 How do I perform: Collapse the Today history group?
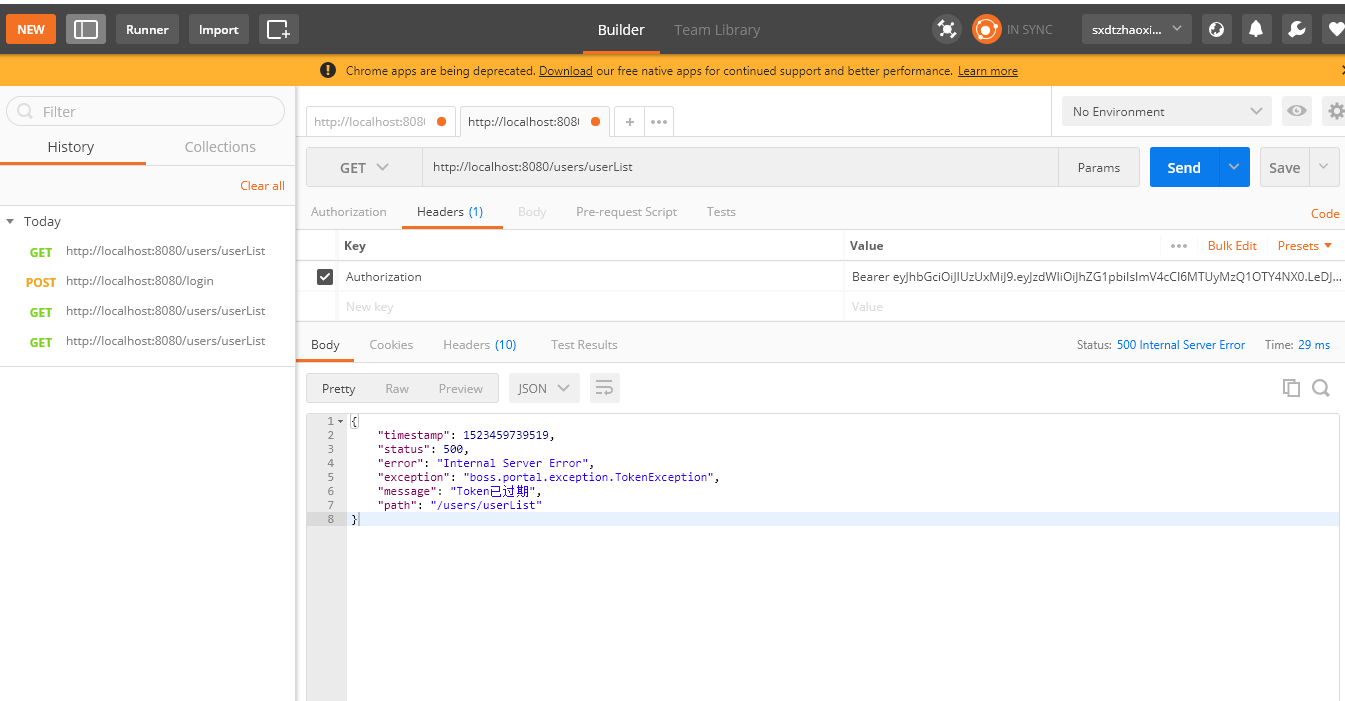click(x=10, y=221)
